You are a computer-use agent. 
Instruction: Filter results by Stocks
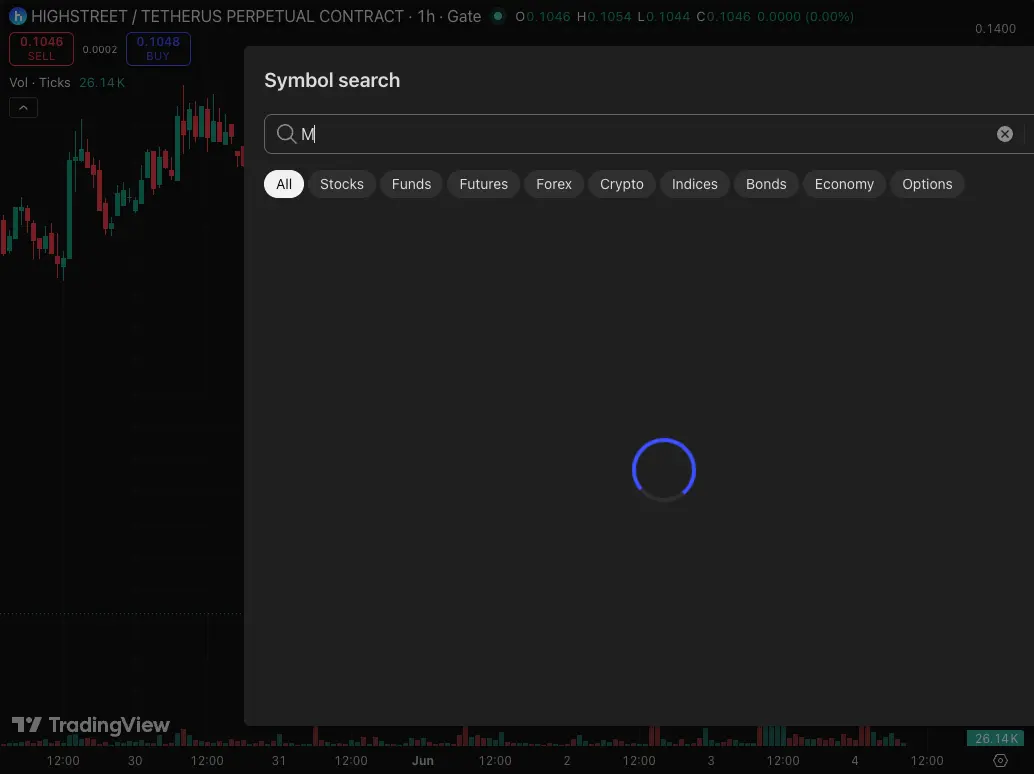point(342,184)
